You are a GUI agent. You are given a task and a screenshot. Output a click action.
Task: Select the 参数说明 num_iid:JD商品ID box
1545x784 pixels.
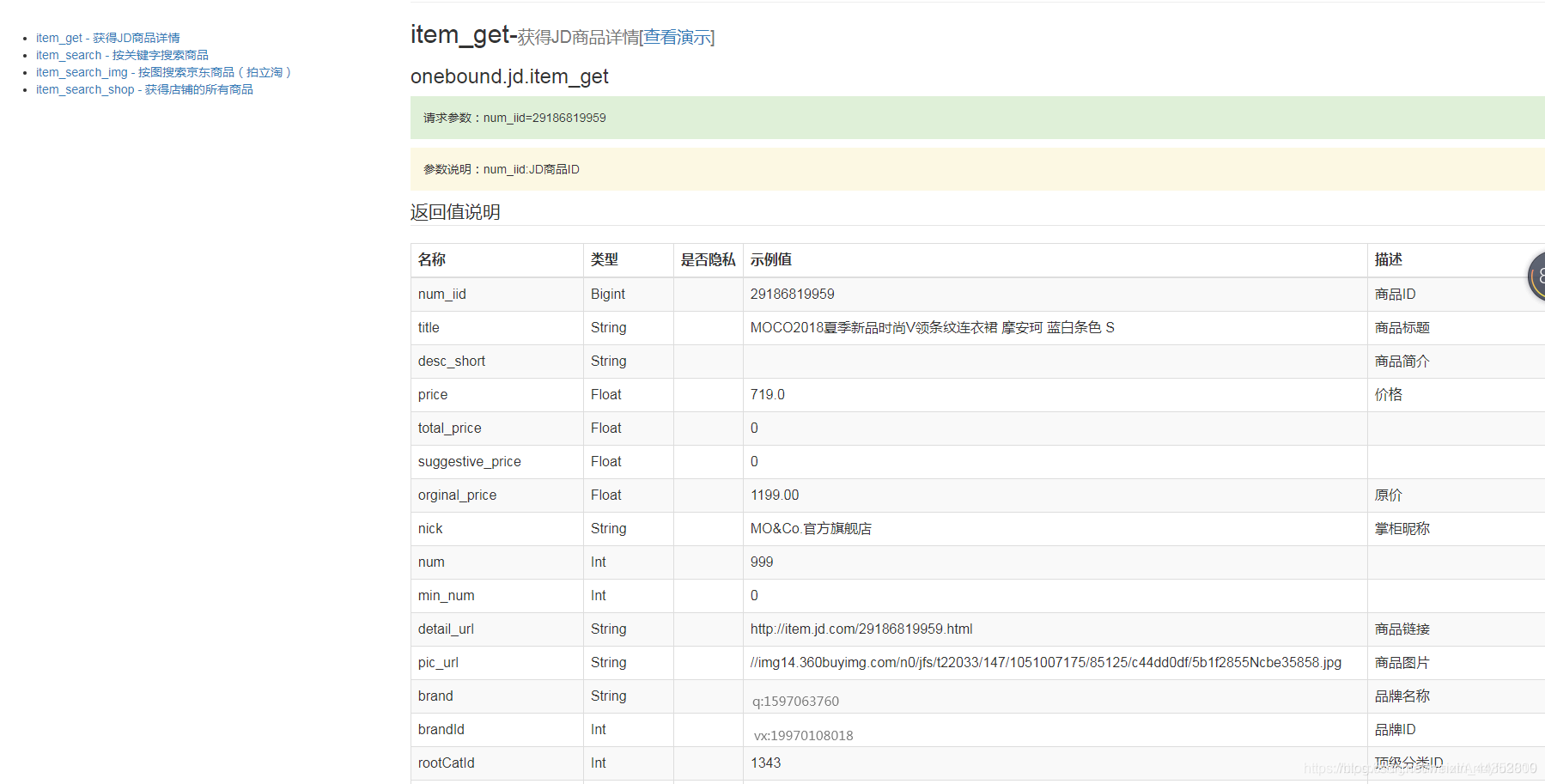tap(977, 169)
